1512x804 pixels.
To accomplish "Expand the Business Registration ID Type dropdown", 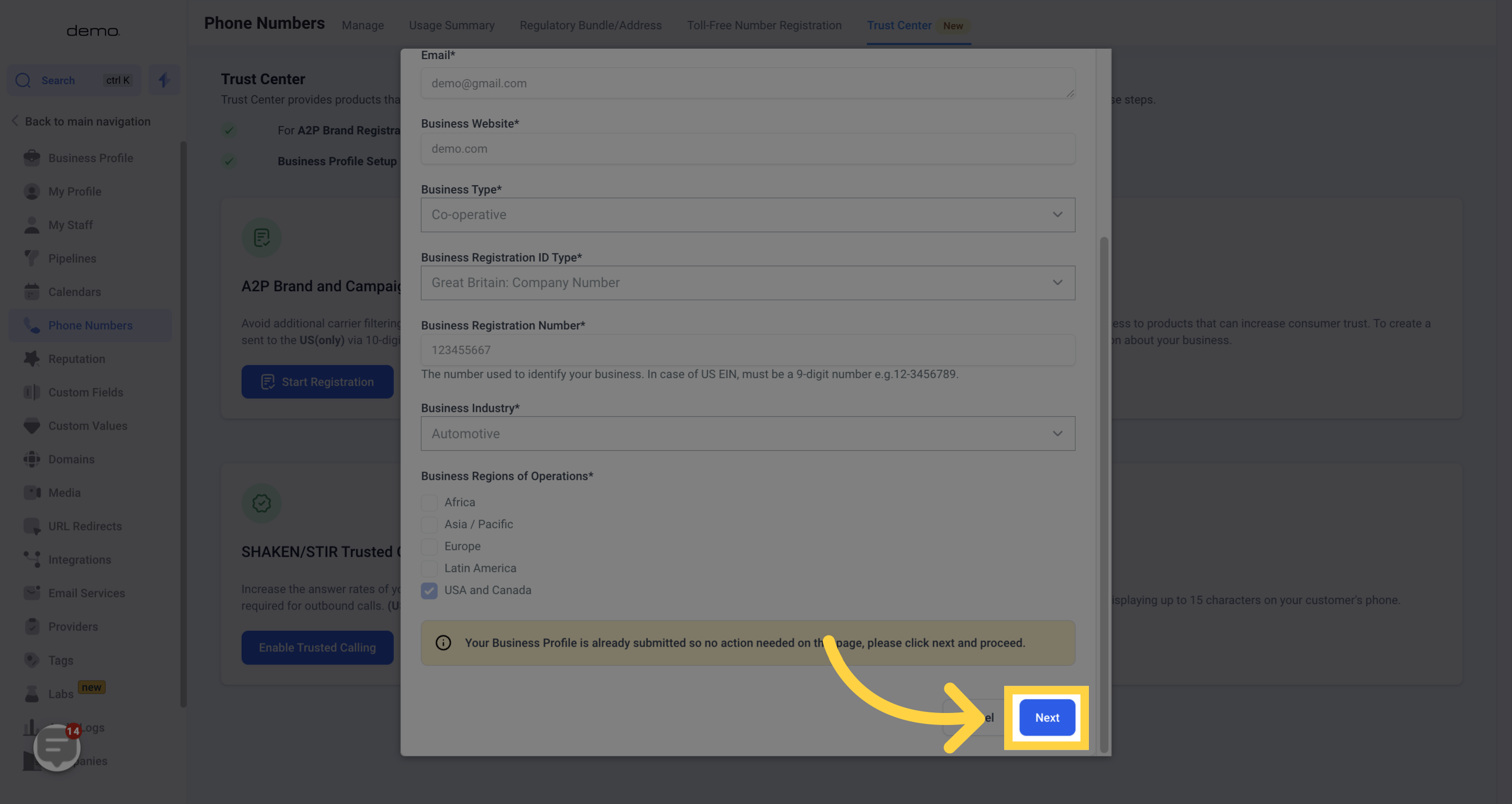I will (x=747, y=283).
